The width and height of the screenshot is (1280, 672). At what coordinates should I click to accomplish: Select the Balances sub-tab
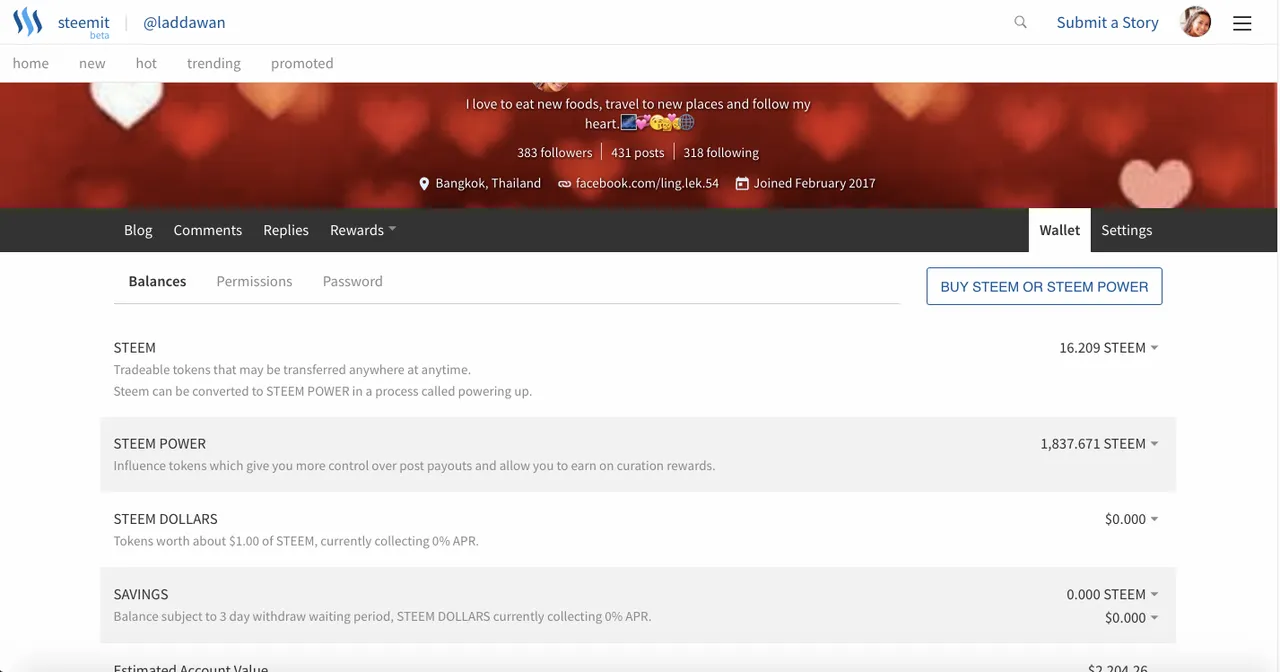click(x=158, y=282)
